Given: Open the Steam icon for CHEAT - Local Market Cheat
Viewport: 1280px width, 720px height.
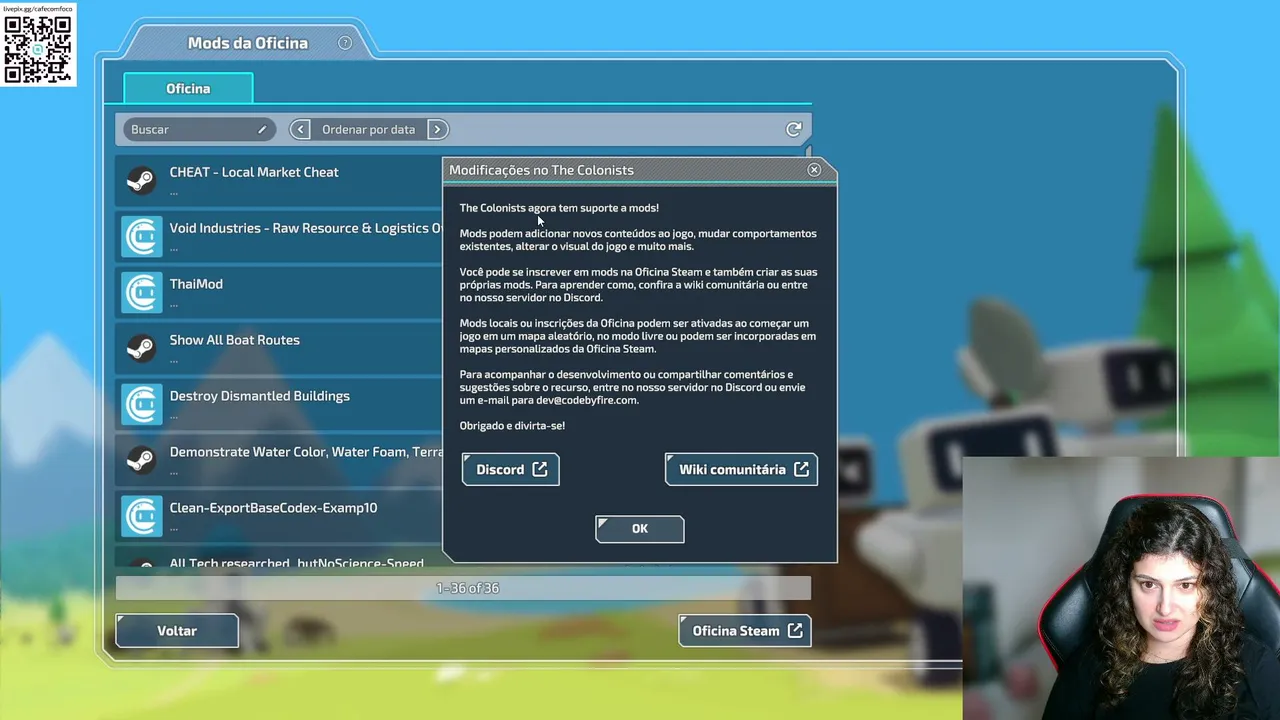Looking at the screenshot, I should point(141,180).
